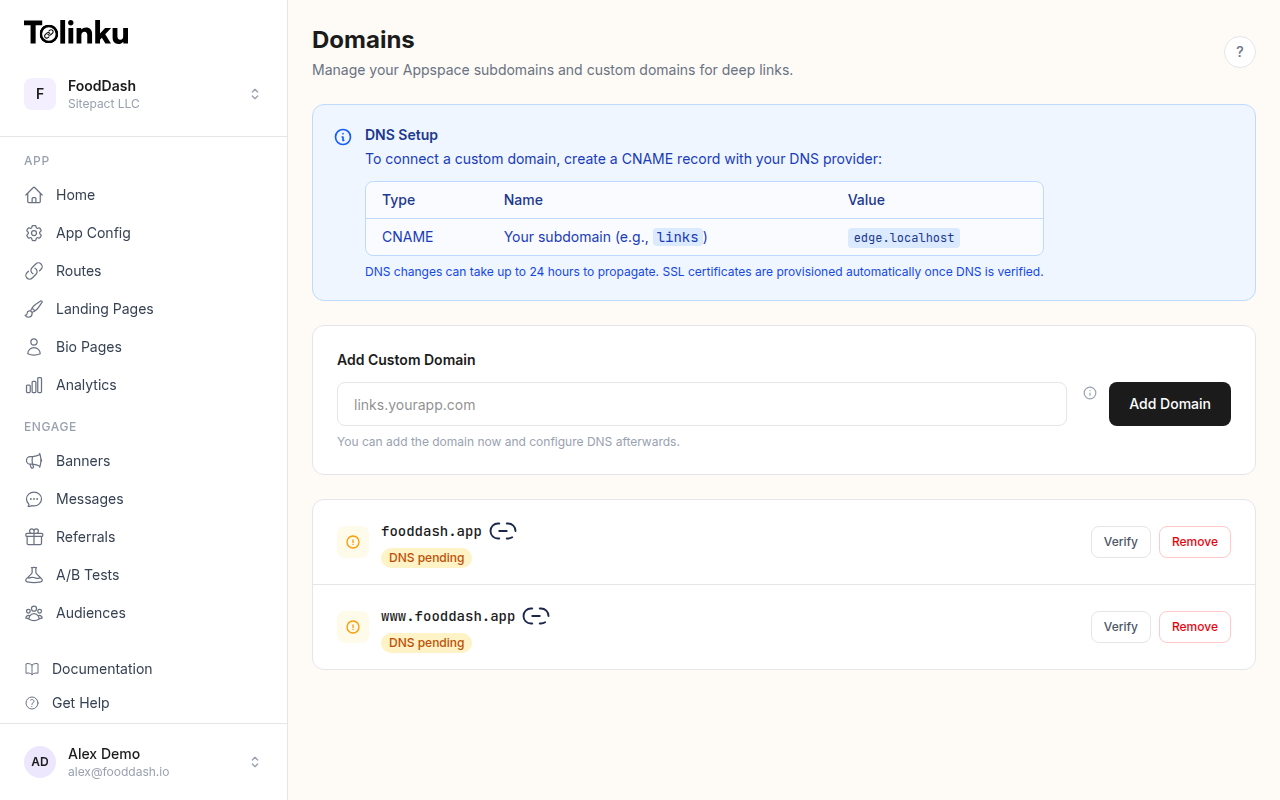
Task: Click the Banners megaphone icon
Action: coord(33,460)
